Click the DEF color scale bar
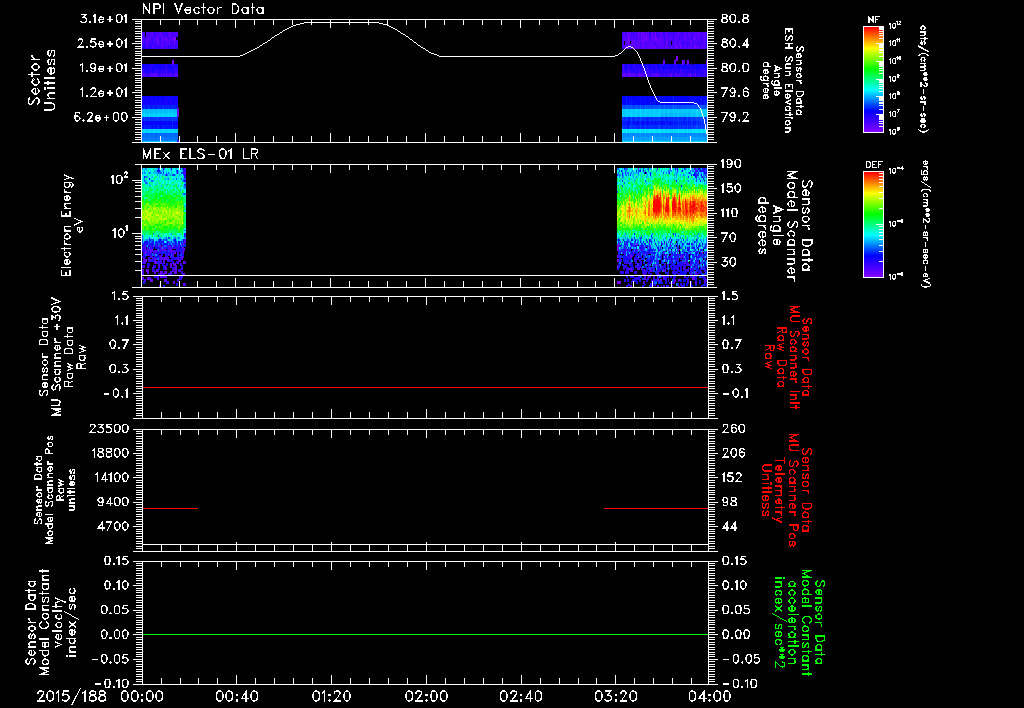1024x708 pixels. (873, 224)
